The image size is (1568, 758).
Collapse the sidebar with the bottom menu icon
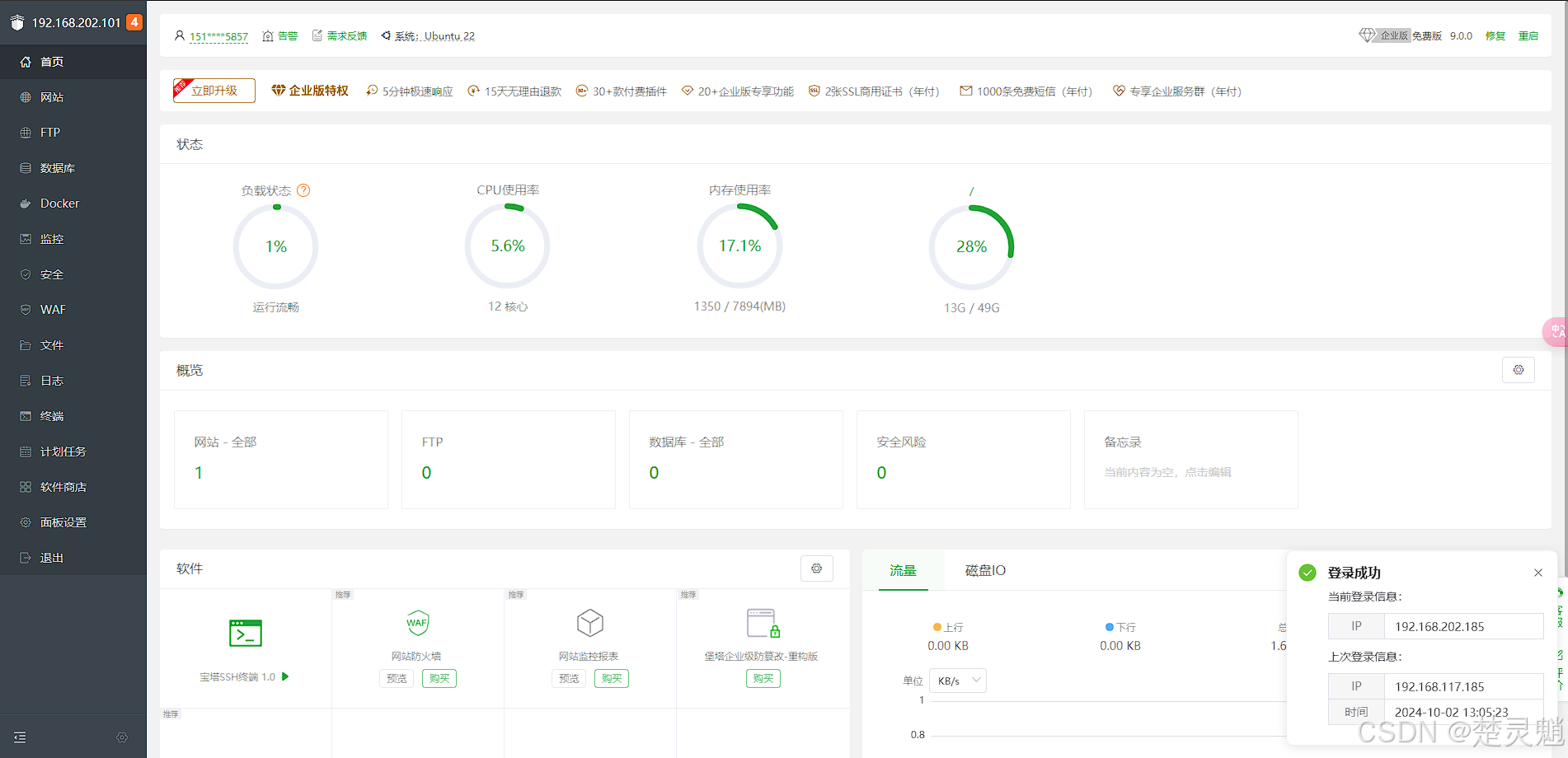(21, 737)
